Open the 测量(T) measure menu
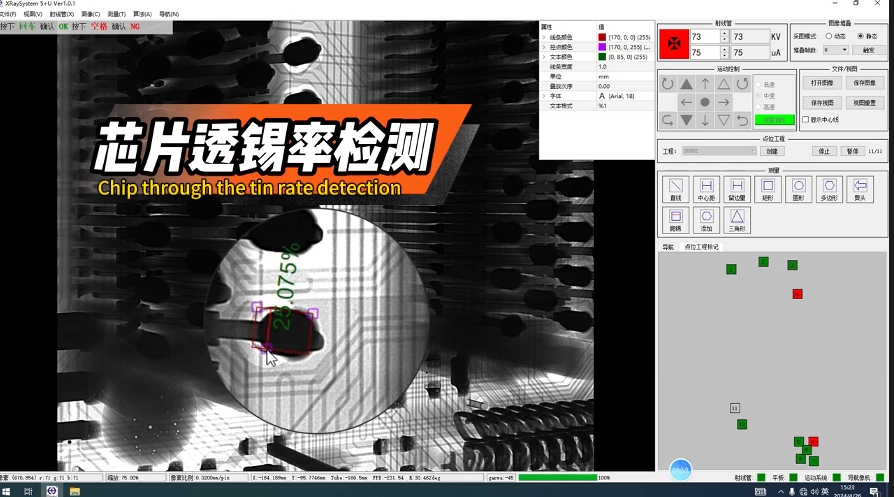The image size is (894, 497). tap(114, 14)
